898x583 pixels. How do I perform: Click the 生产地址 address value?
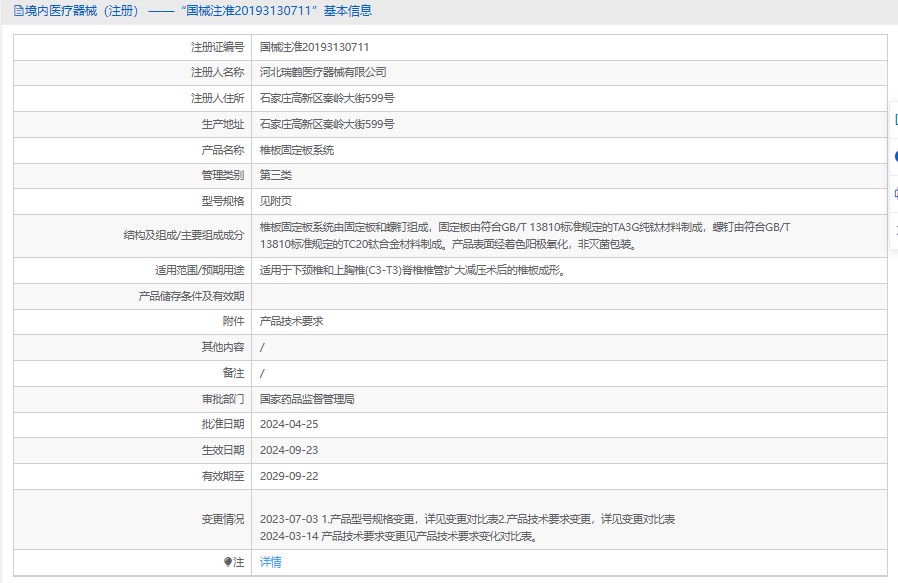click(327, 124)
